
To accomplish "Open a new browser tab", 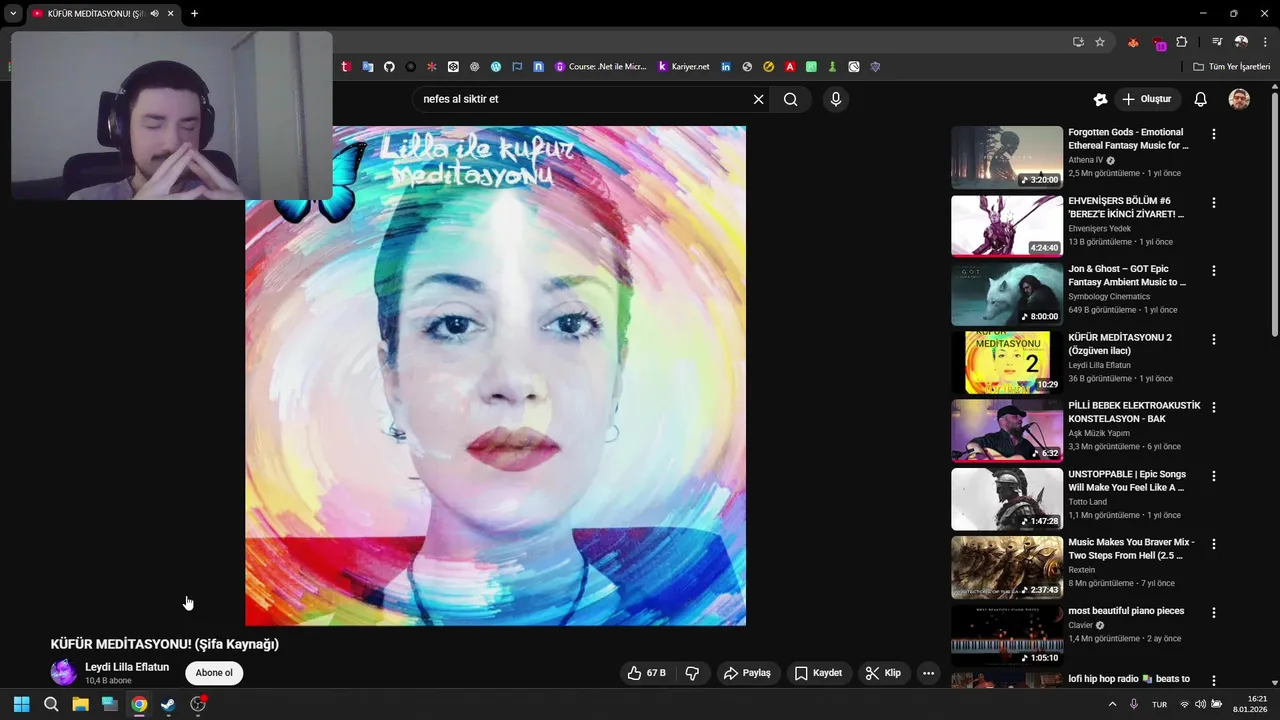I will coord(194,14).
